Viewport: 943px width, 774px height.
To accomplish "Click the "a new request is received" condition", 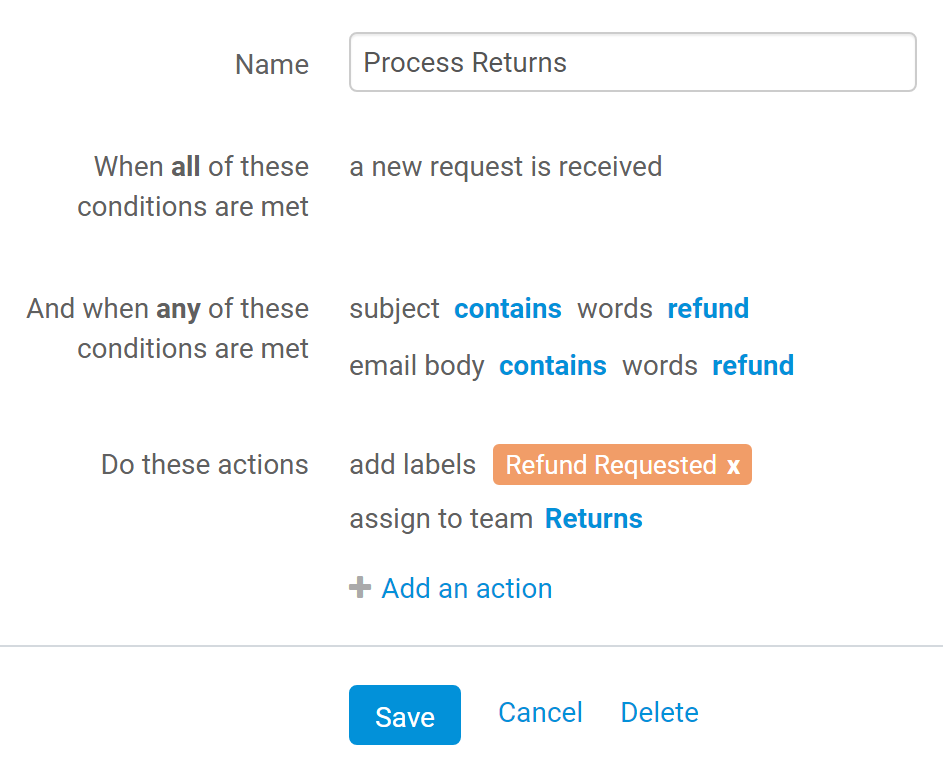I will pyautogui.click(x=506, y=167).
